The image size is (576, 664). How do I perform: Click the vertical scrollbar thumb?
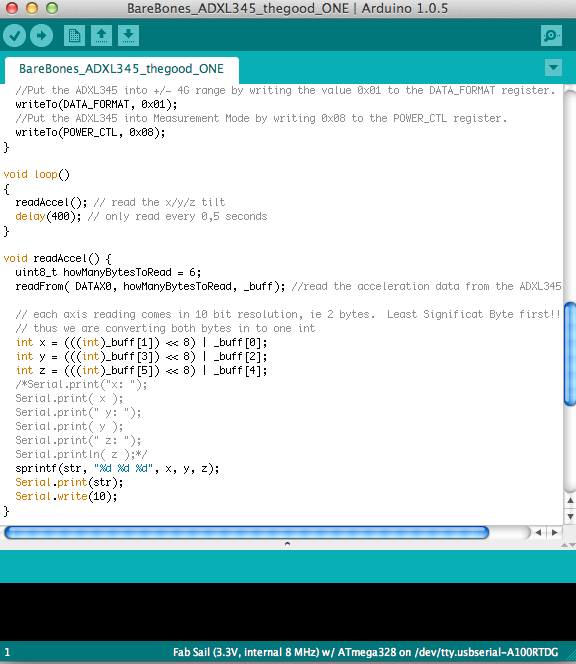click(570, 354)
